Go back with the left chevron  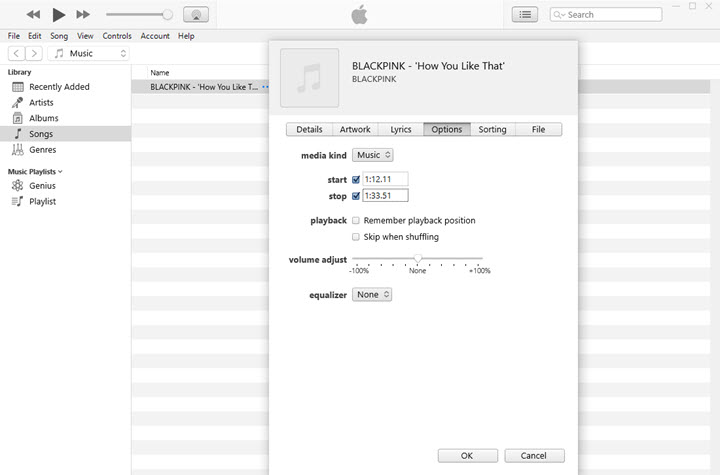pos(17,53)
